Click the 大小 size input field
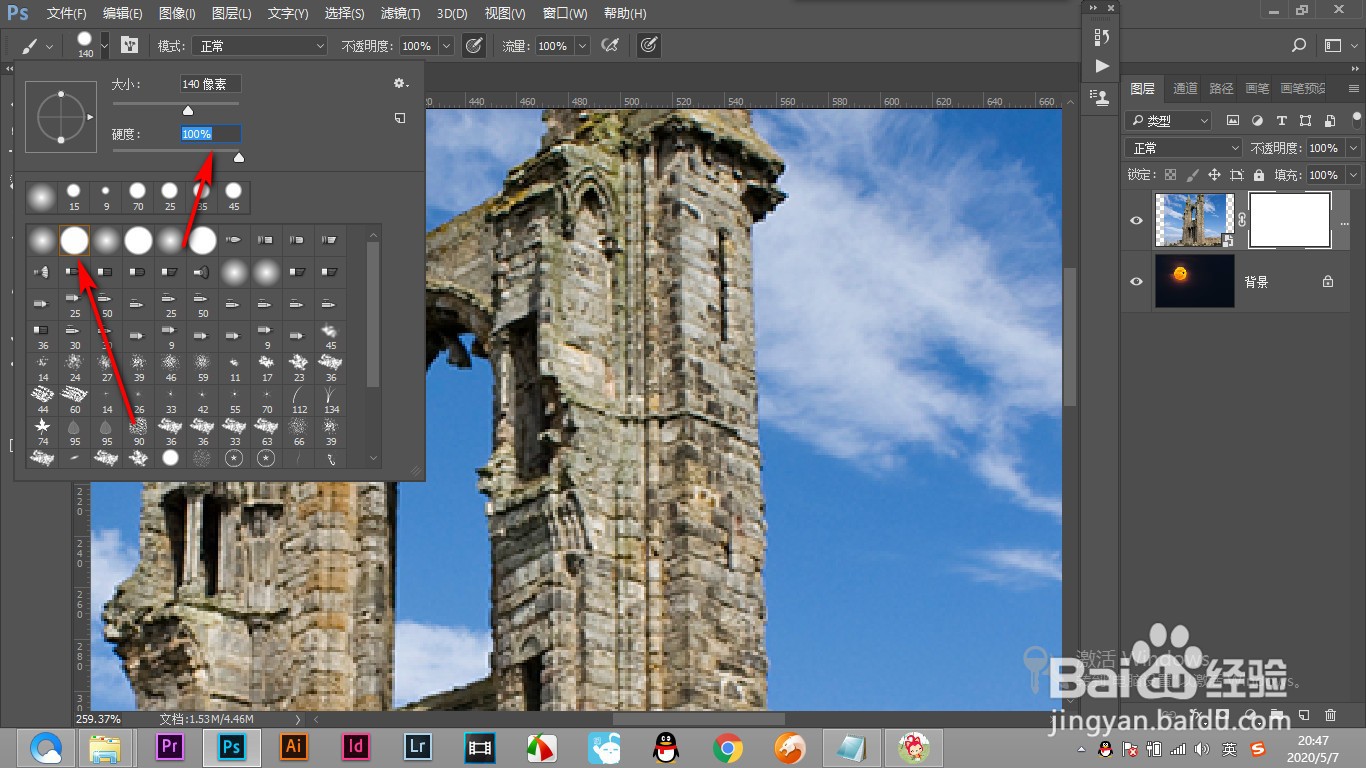This screenshot has height=768, width=1366. tap(210, 84)
